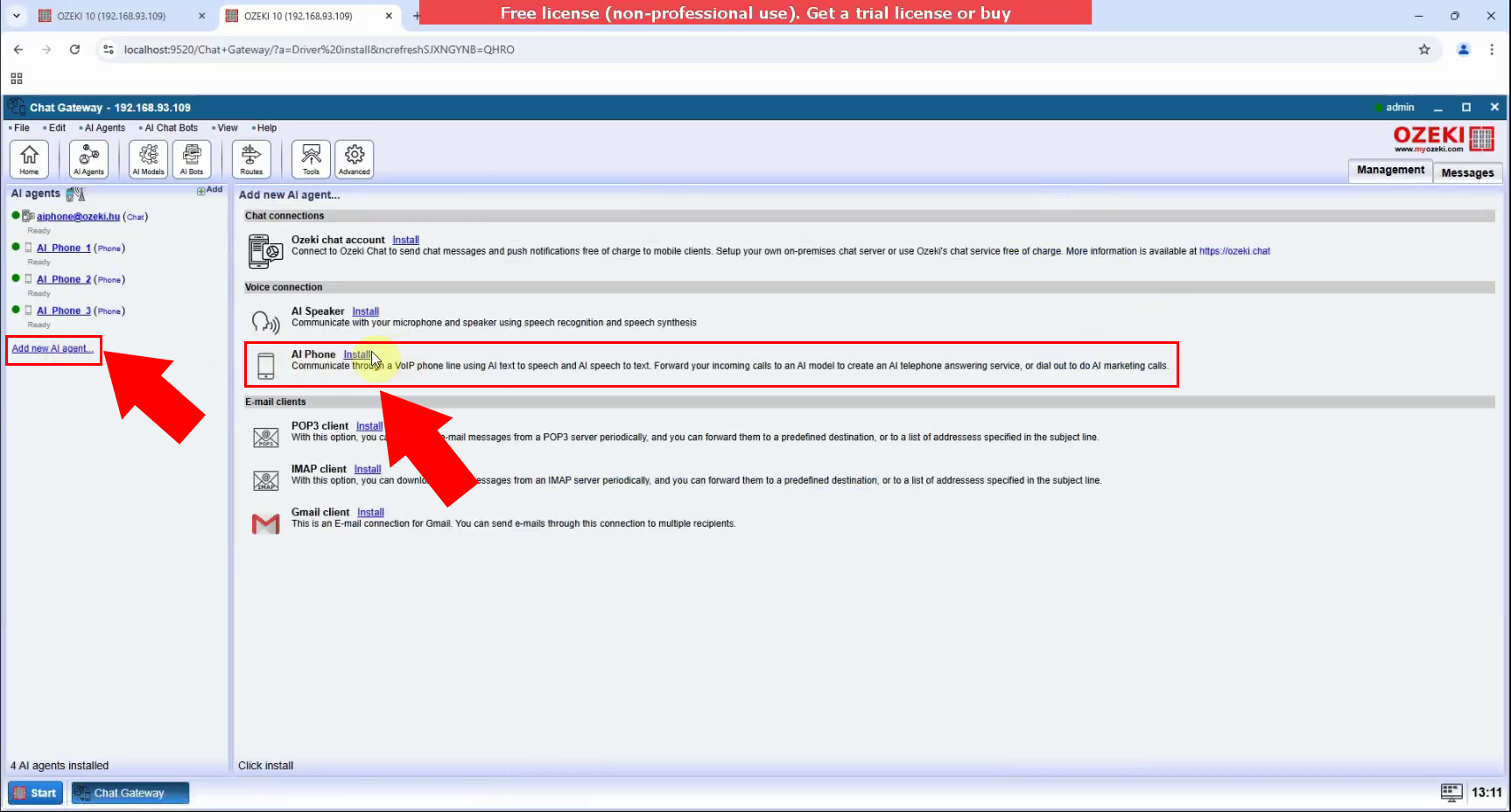The image size is (1511, 812).
Task: Open the AI Agents menu
Action: coord(102,128)
